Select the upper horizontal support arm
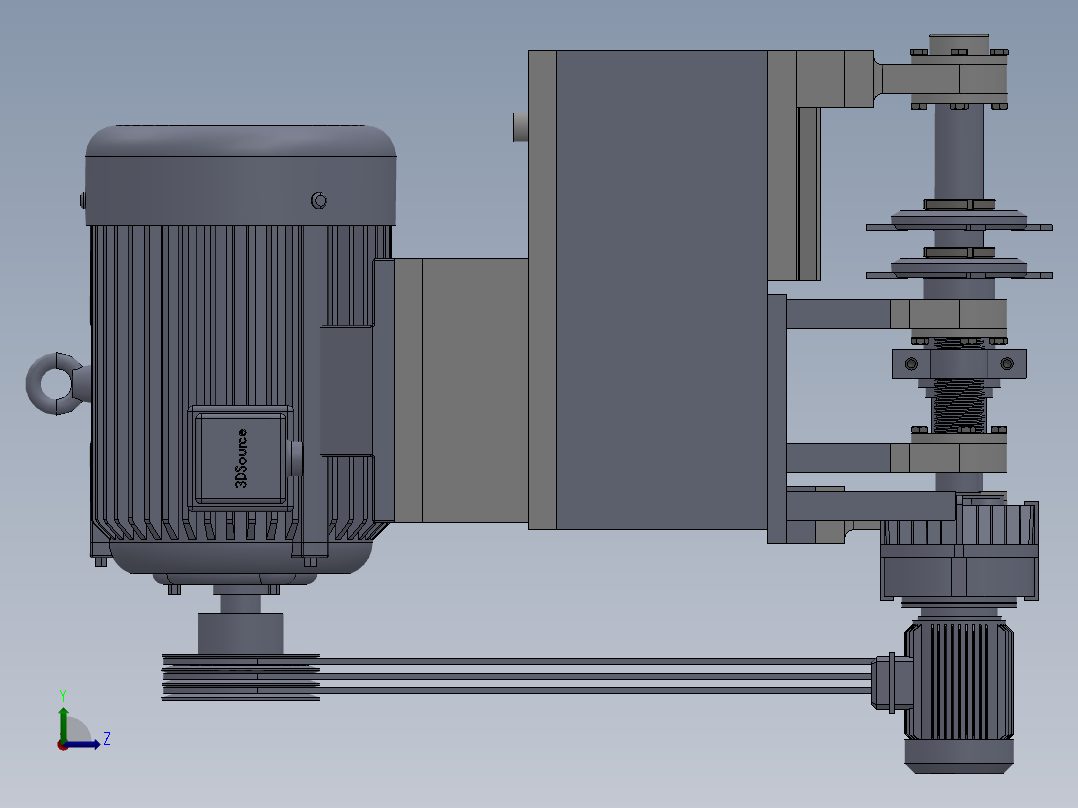Image resolution: width=1078 pixels, height=808 pixels. click(838, 314)
